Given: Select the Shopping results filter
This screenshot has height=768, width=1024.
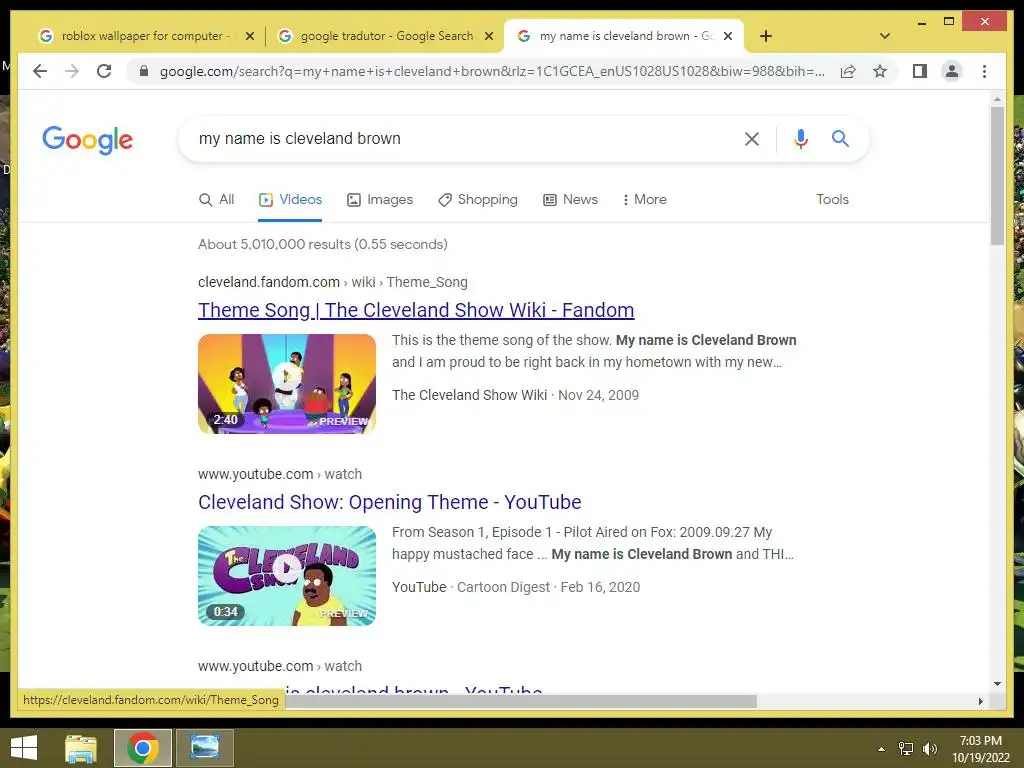Looking at the screenshot, I should click(477, 199).
